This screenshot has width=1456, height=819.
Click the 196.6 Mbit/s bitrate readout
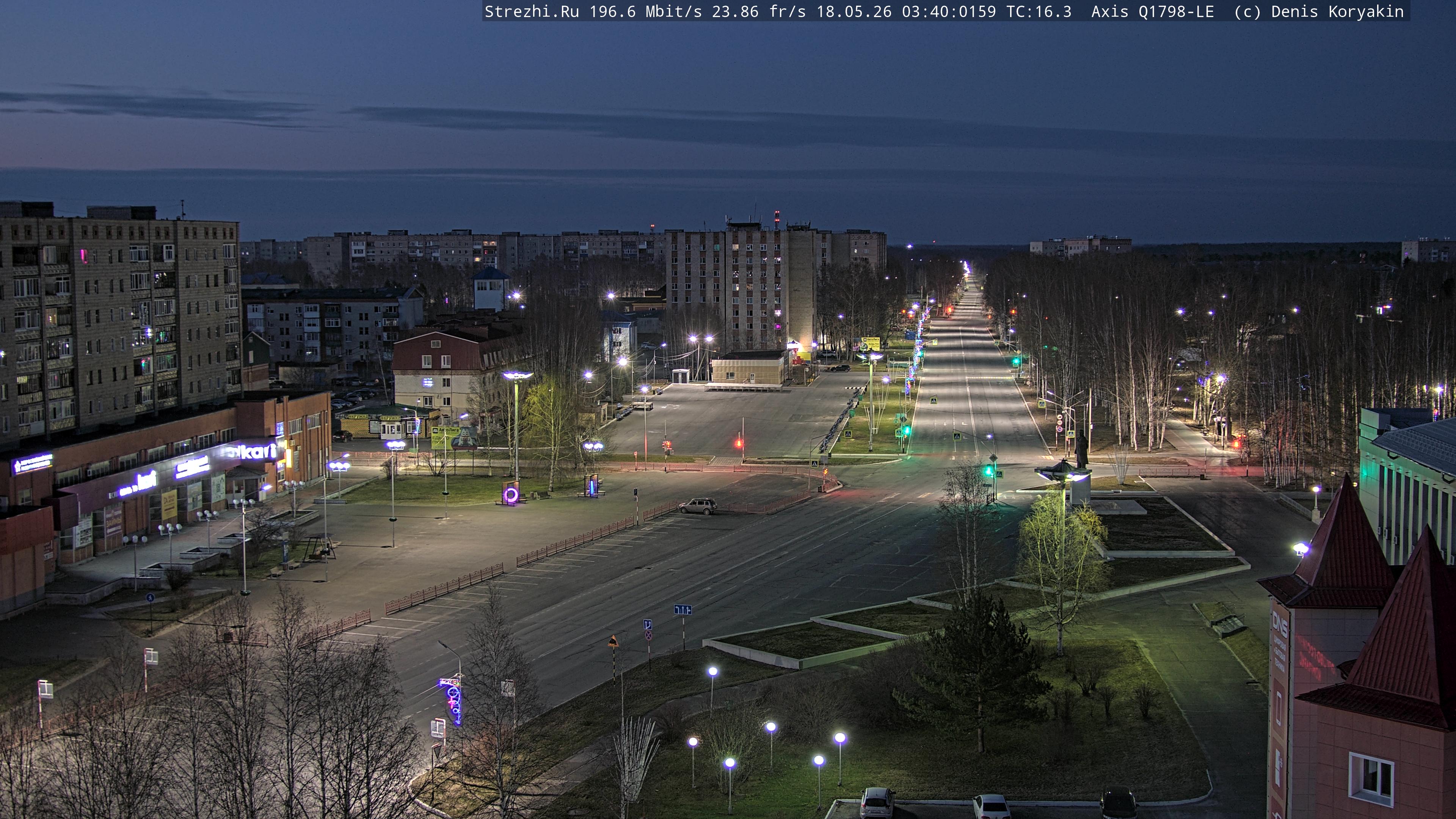(645, 12)
